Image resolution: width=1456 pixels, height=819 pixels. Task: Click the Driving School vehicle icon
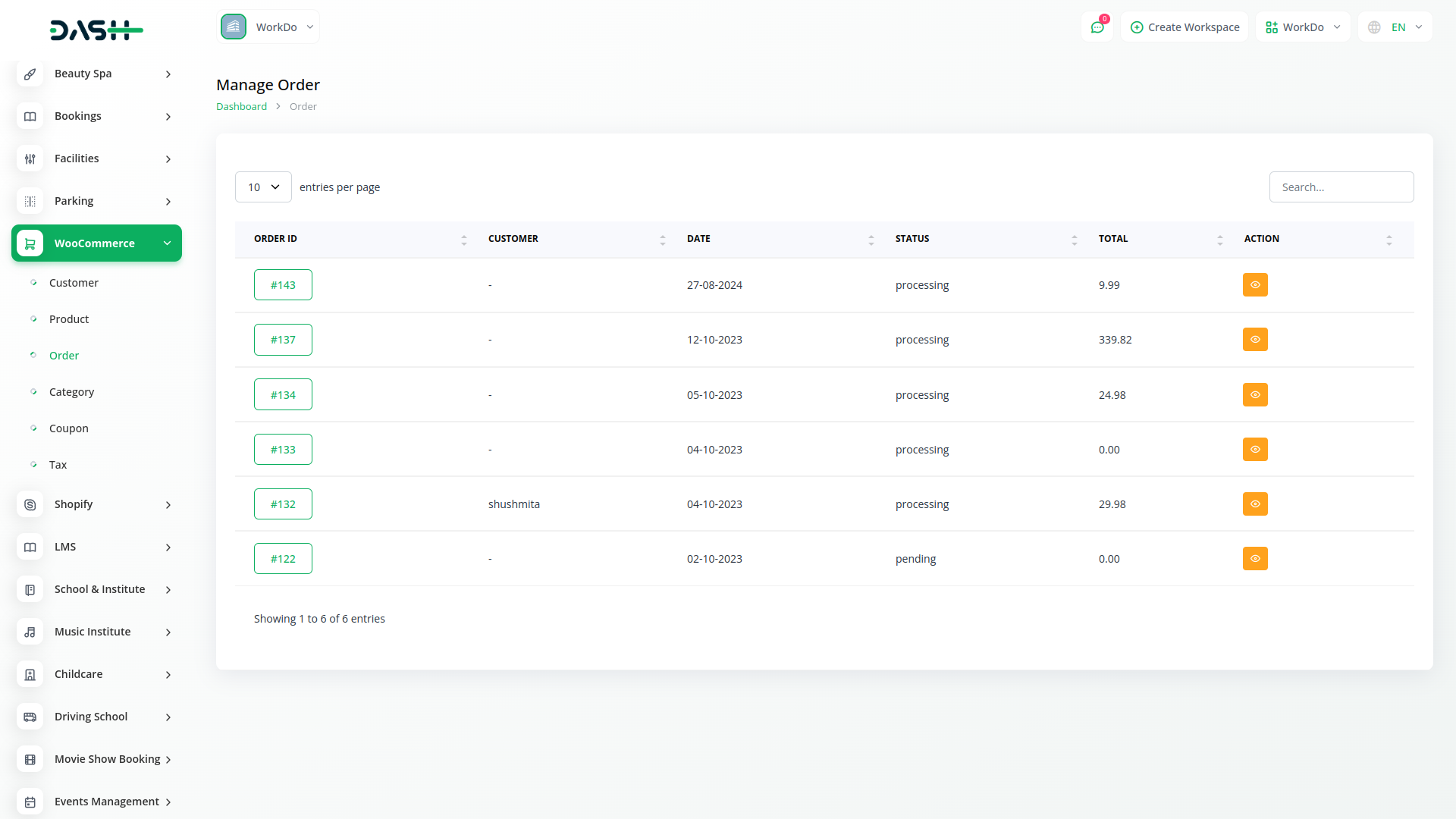pos(30,717)
